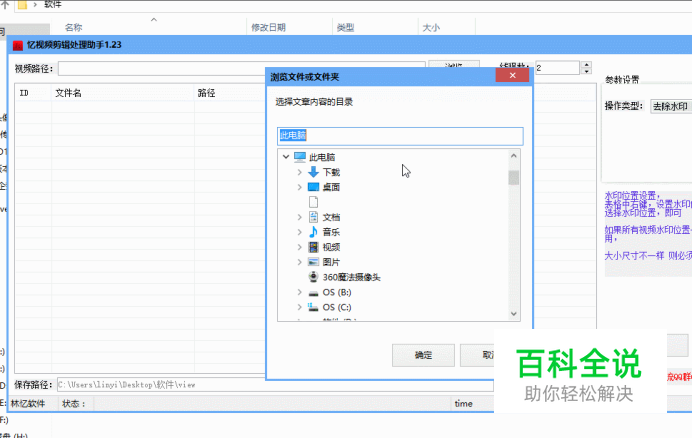The height and width of the screenshot is (438, 692).
Task: Increase thread count with up arrow
Action: (587, 65)
